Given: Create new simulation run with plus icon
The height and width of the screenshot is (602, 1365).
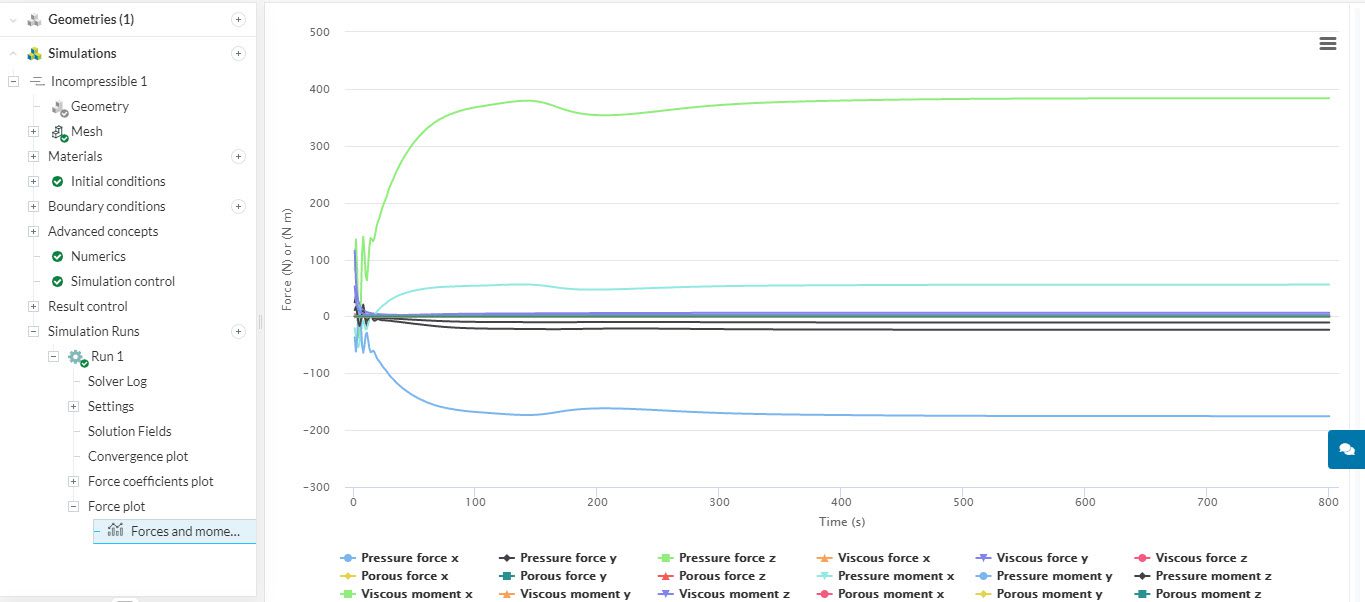Looking at the screenshot, I should click(x=238, y=331).
